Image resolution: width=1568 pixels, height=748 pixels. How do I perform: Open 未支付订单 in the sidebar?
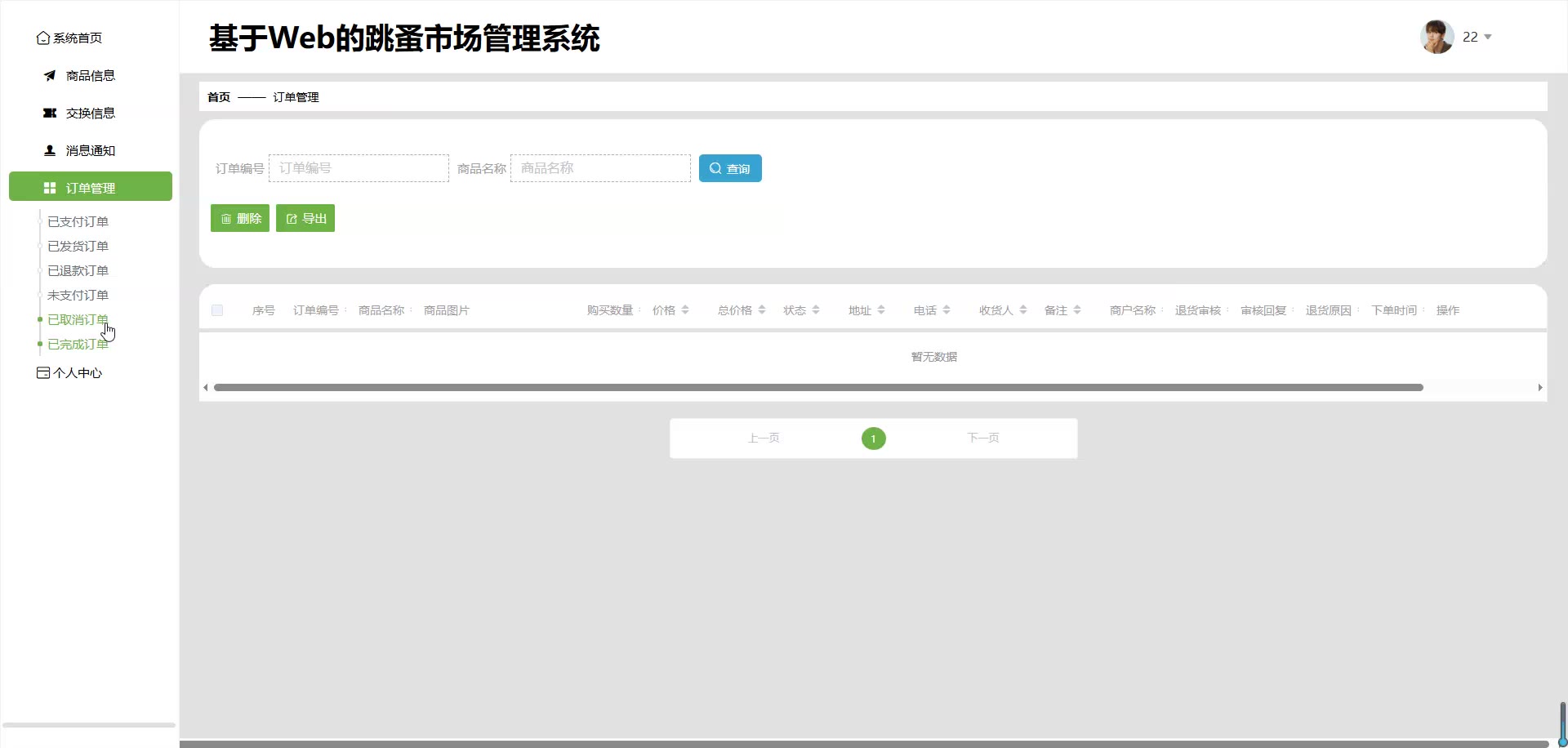(x=78, y=296)
